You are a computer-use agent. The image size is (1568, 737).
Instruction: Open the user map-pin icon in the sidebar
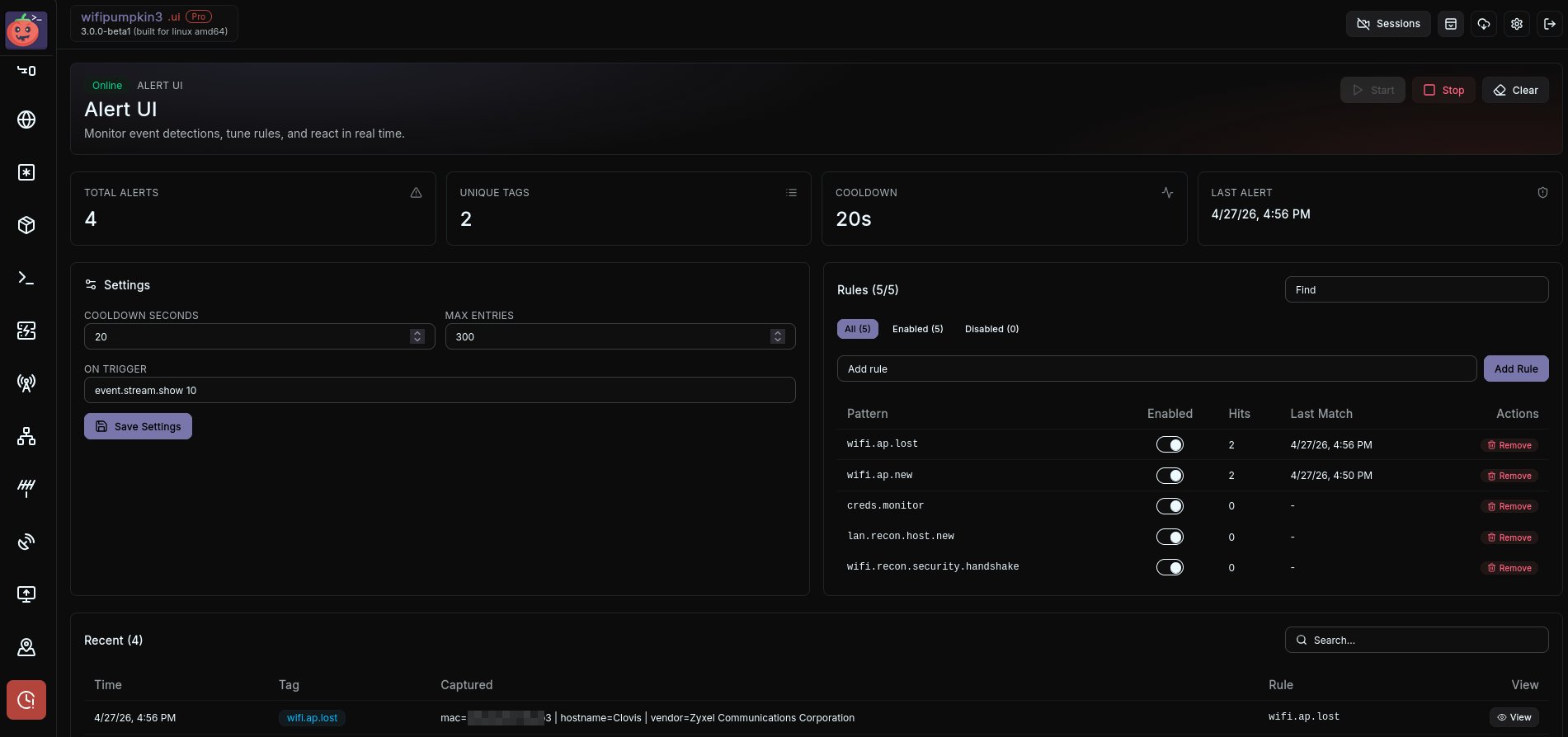point(26,647)
